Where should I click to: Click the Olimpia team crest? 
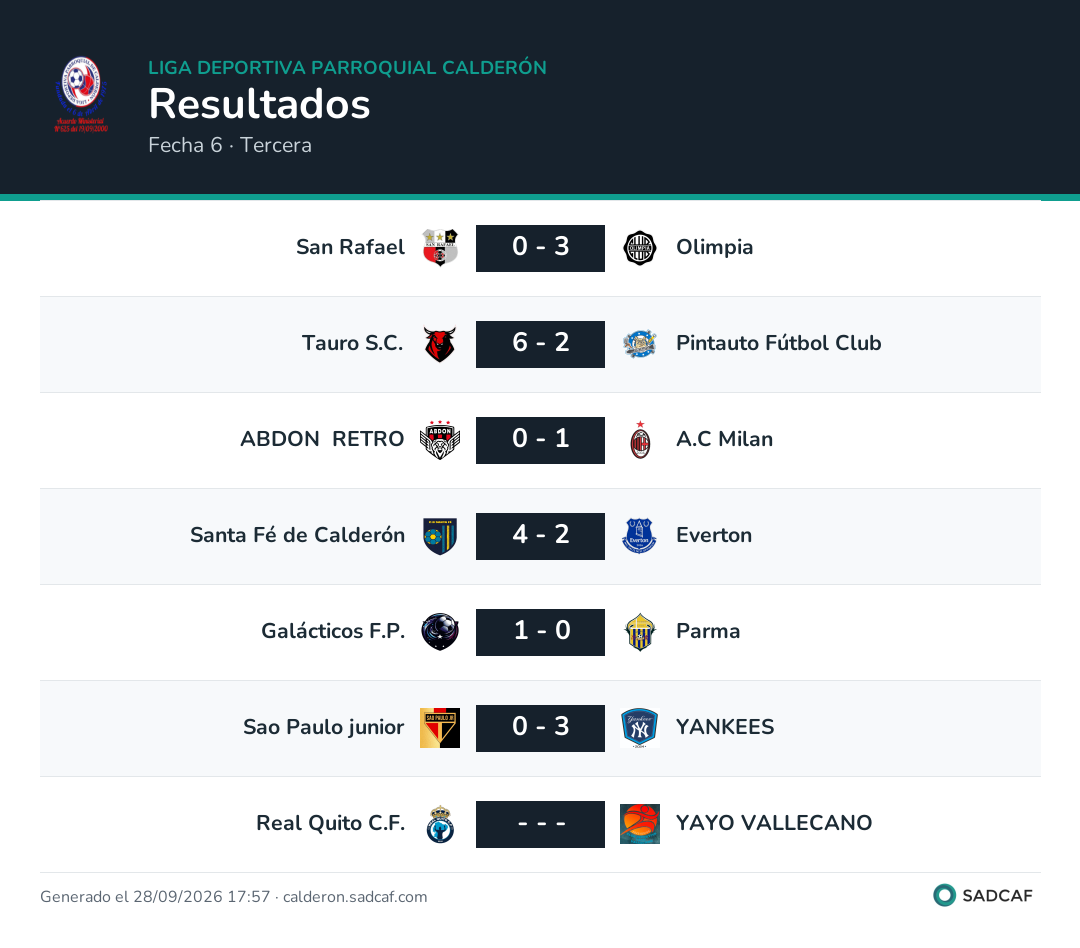pos(640,248)
